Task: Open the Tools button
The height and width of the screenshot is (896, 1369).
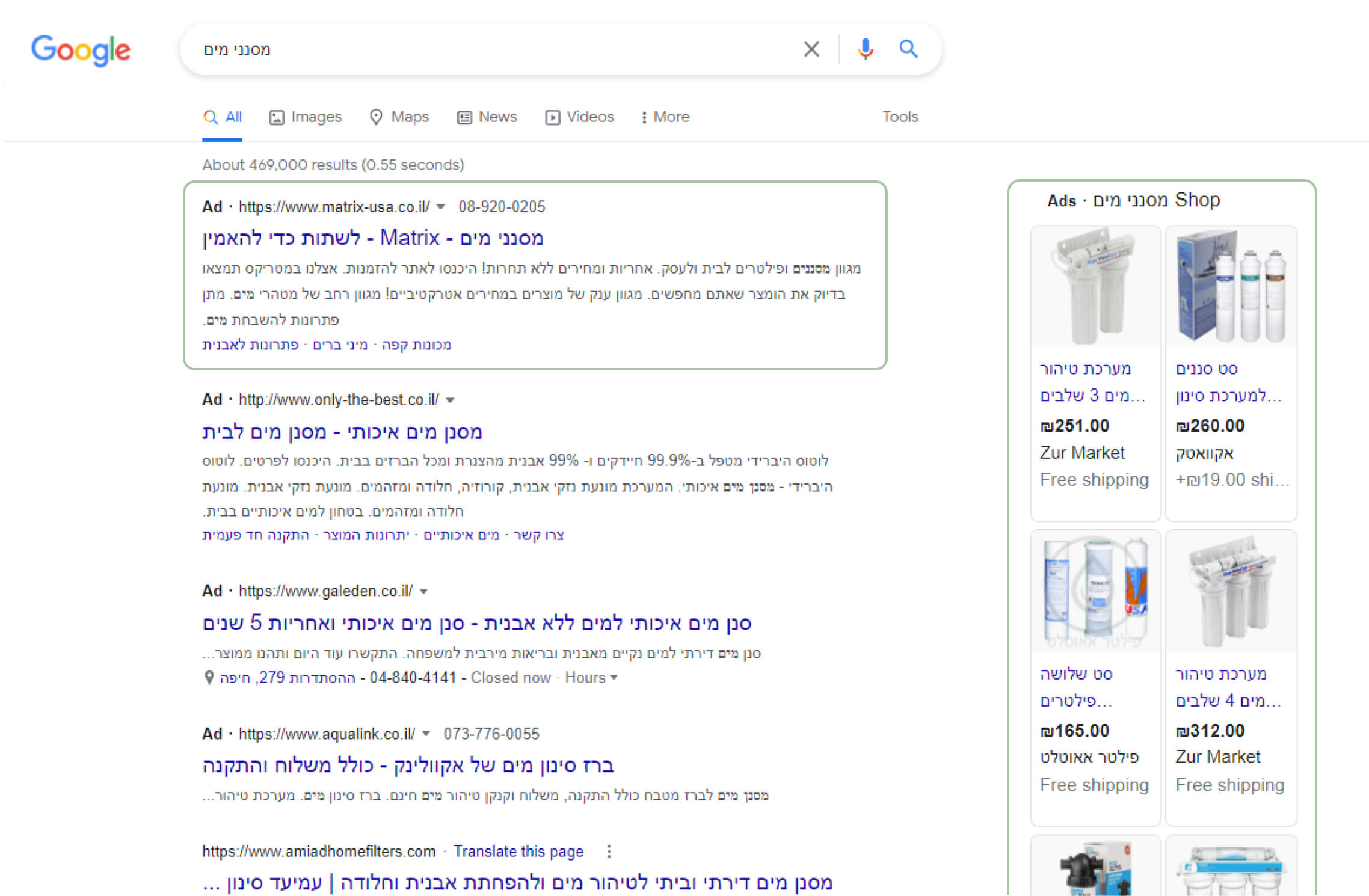Action: [x=900, y=117]
